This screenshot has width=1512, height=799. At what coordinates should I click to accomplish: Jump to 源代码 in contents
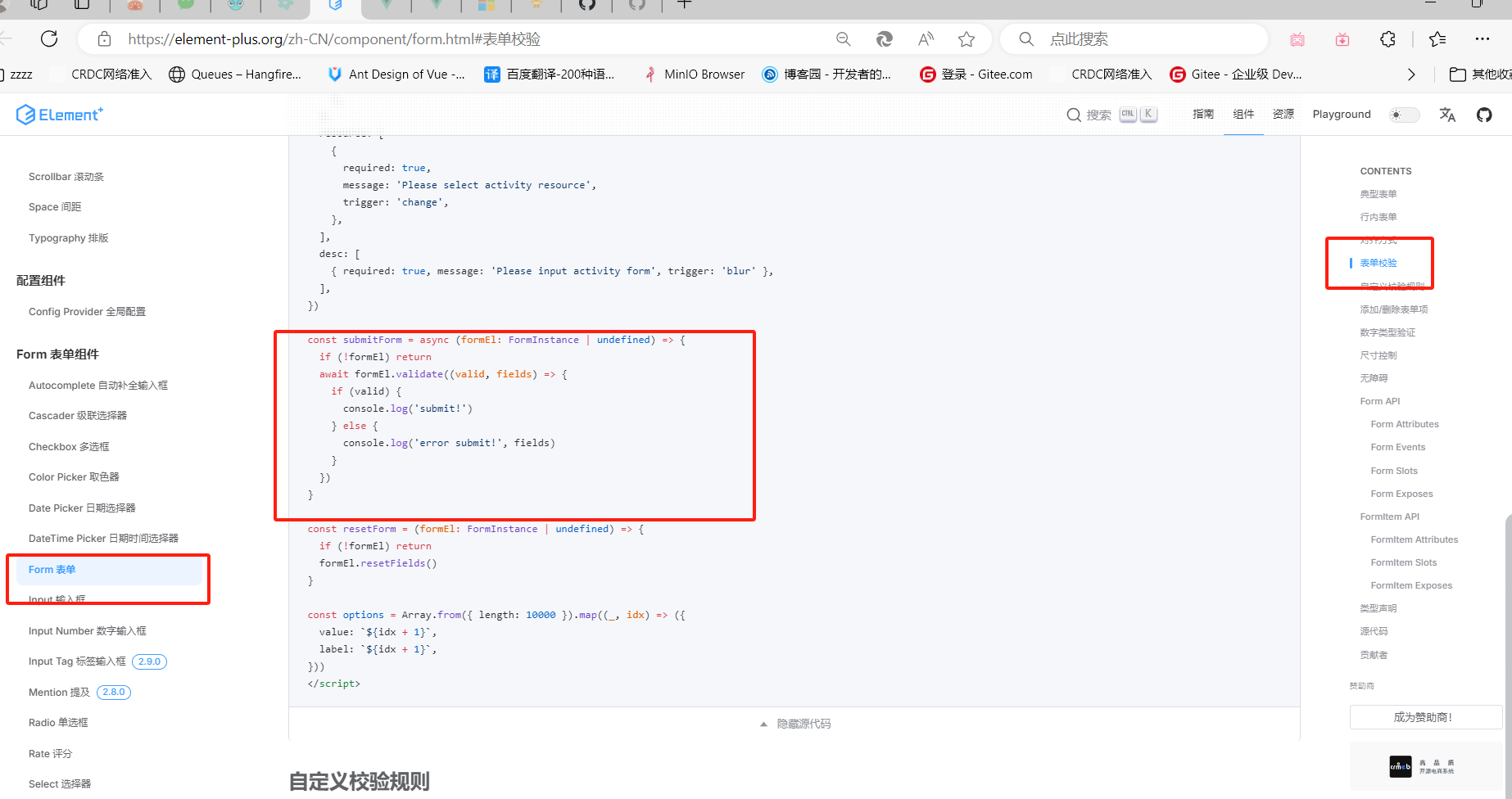click(1374, 631)
